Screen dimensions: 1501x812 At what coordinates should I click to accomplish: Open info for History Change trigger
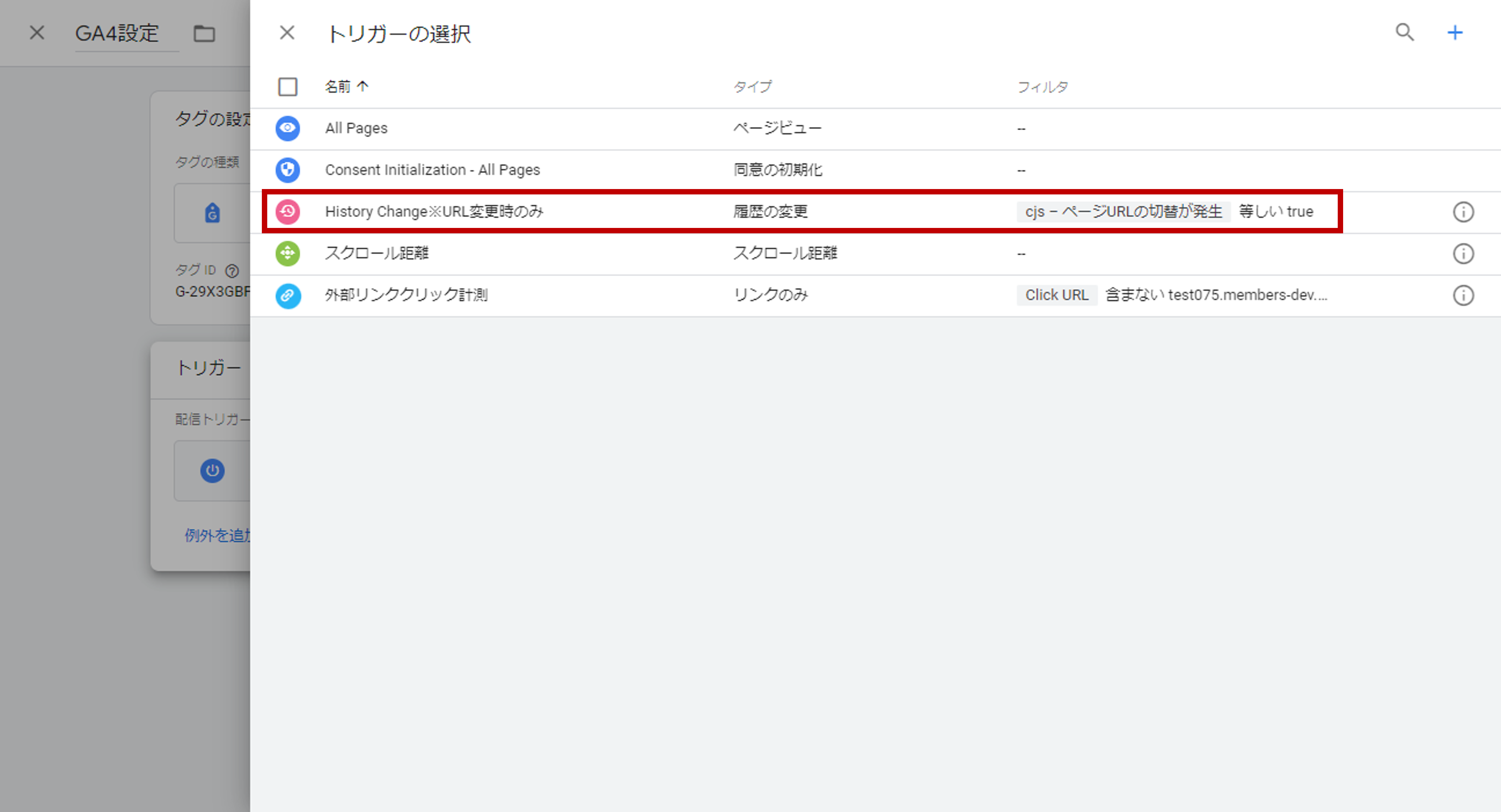pos(1463,212)
